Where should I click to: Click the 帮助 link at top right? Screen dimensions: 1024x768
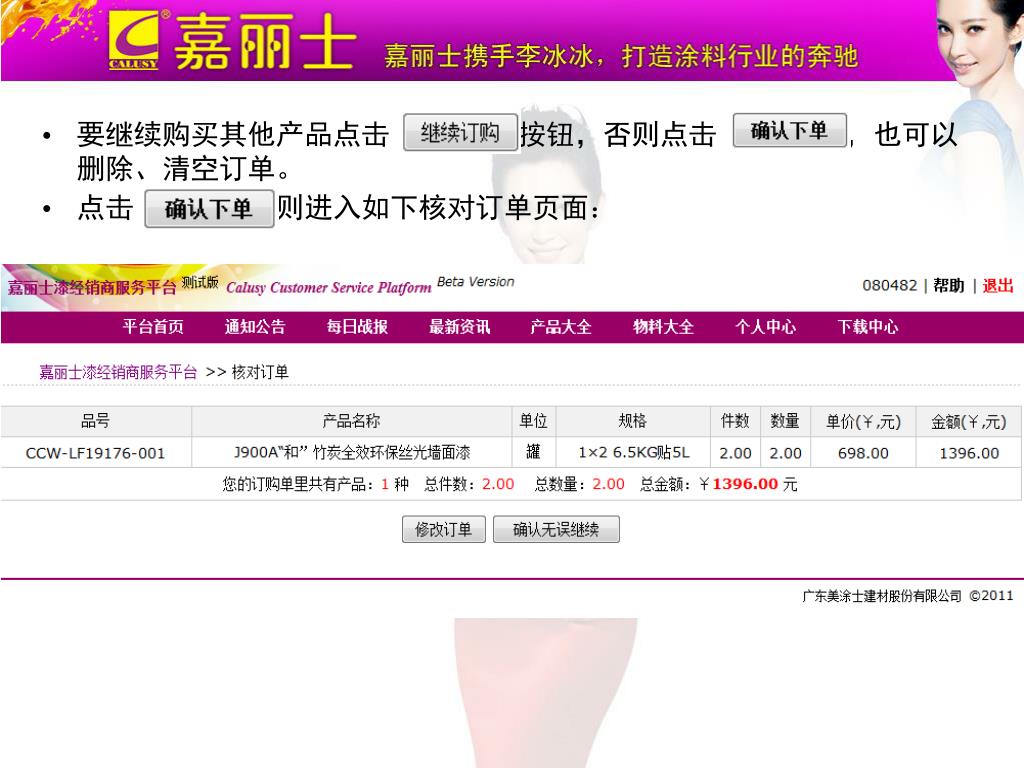click(x=948, y=285)
